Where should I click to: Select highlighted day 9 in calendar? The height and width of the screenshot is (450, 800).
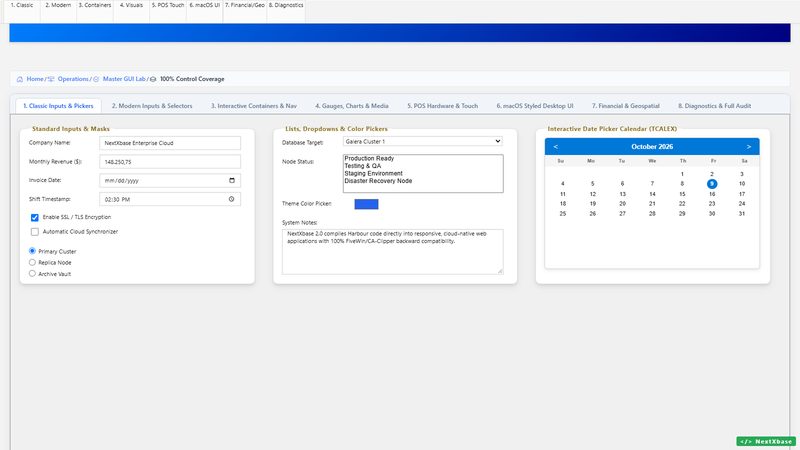(712, 184)
